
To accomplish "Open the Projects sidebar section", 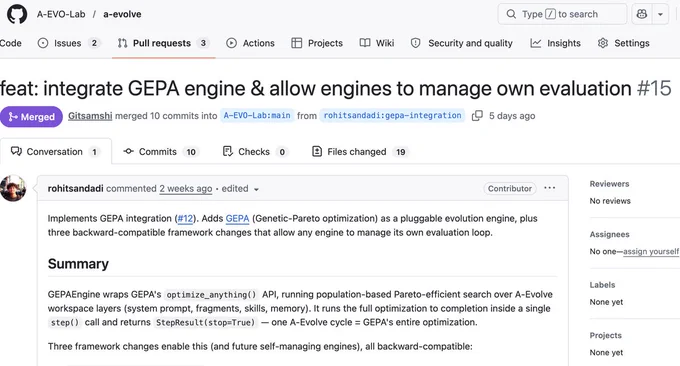I will [605, 336].
